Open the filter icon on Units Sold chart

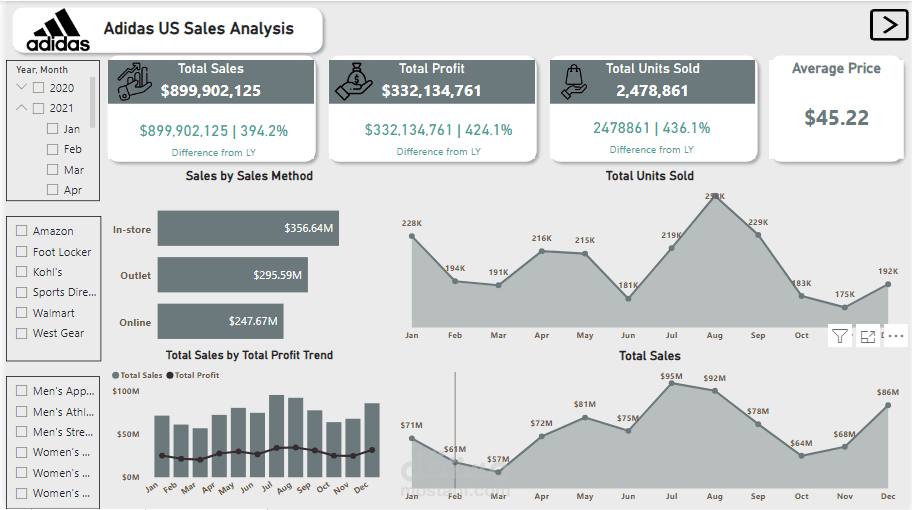pos(840,336)
